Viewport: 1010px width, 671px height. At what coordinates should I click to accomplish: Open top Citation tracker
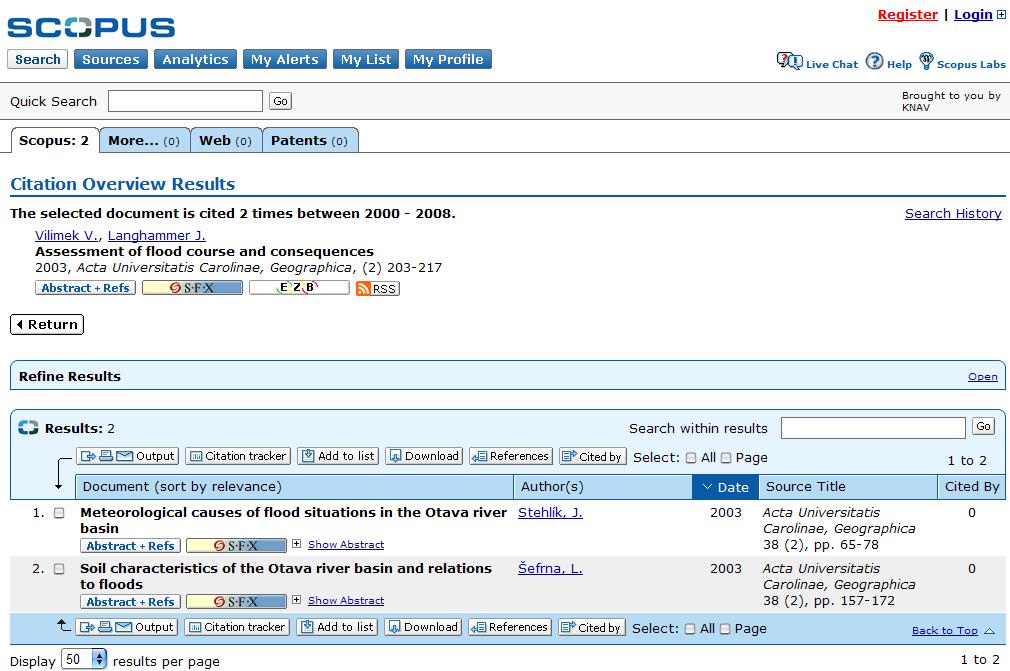point(238,456)
